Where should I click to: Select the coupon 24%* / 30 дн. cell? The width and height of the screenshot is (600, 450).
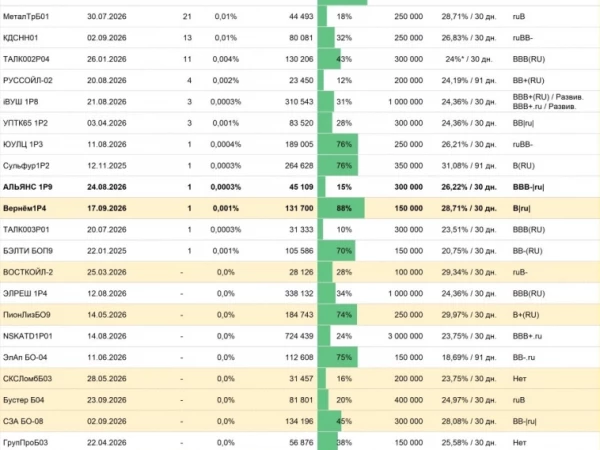click(469, 59)
